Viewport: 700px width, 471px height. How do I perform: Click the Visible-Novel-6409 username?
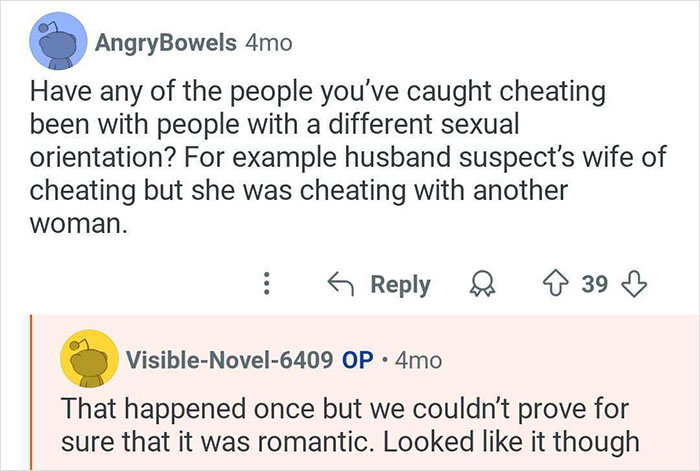coord(227,360)
